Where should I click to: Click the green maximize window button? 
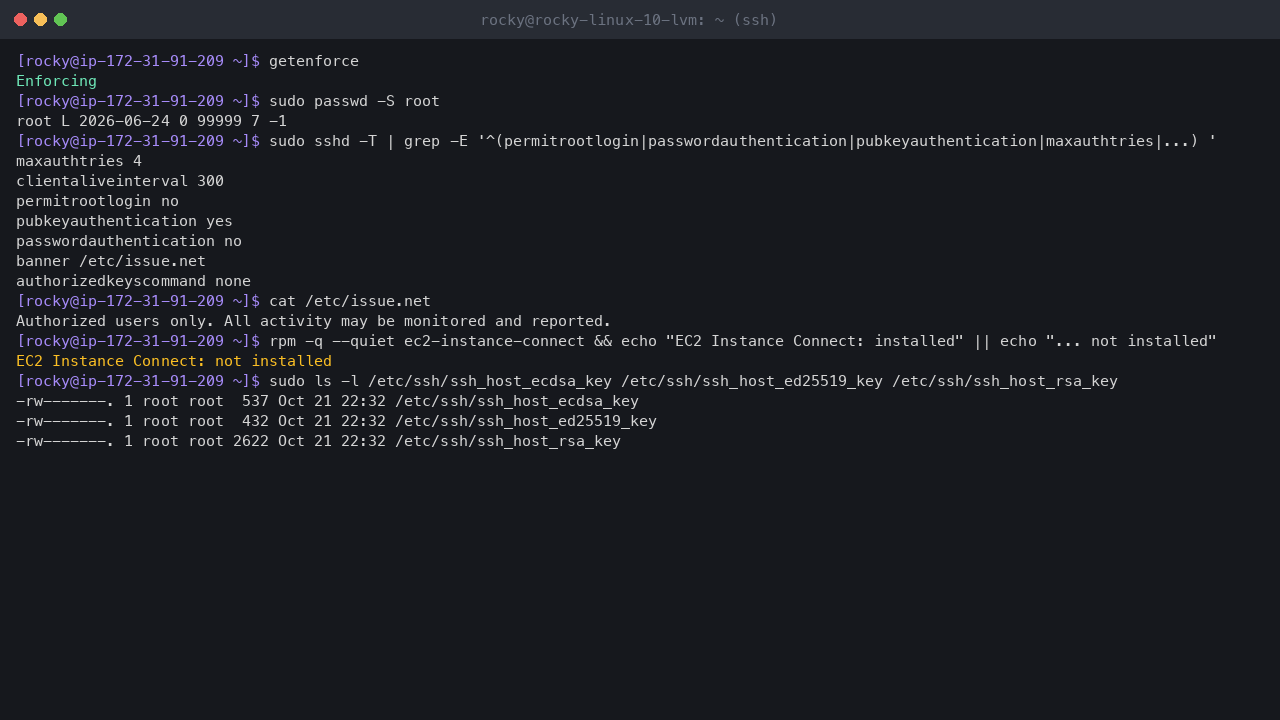60,19
